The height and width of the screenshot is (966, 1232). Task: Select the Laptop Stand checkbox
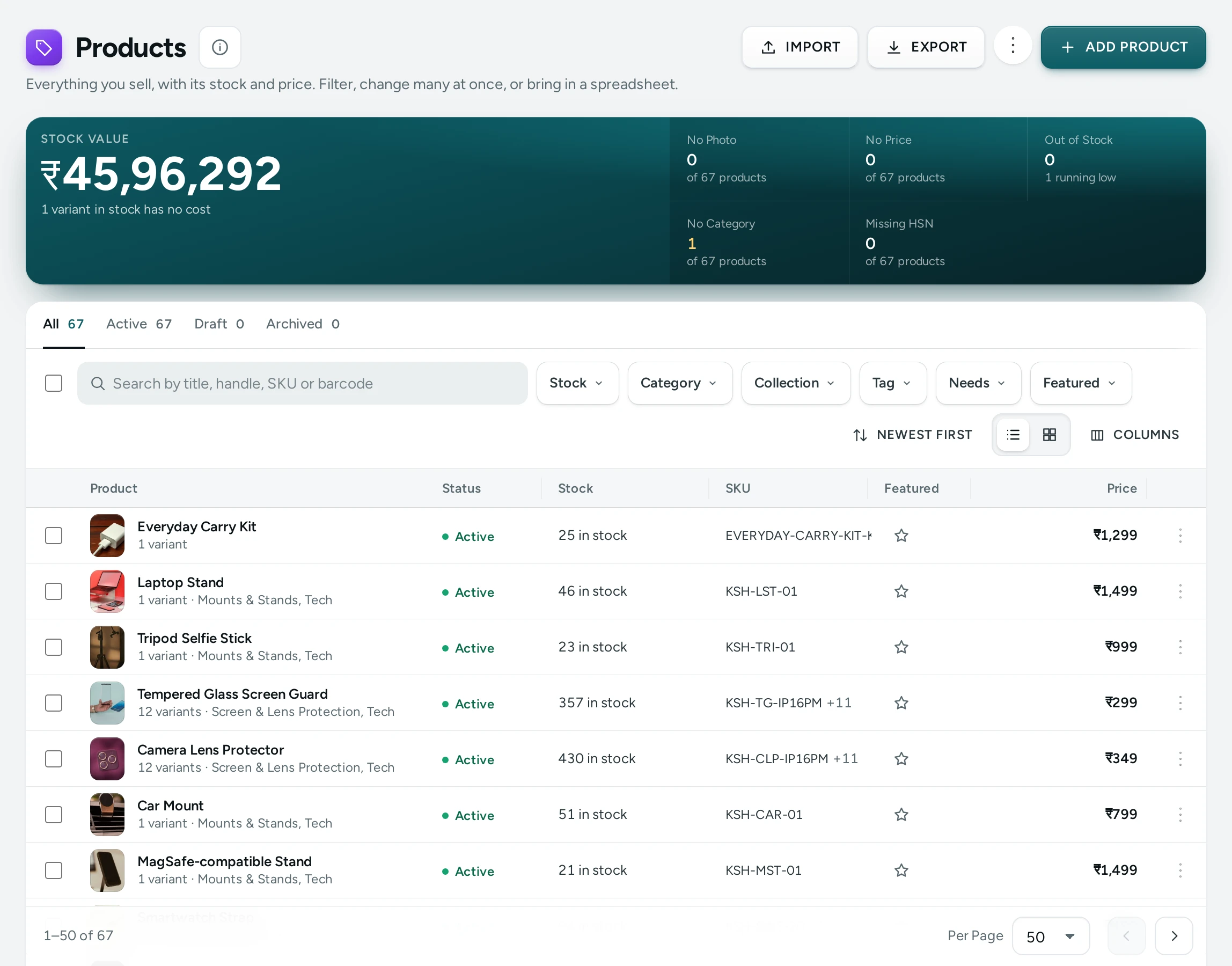pos(54,591)
